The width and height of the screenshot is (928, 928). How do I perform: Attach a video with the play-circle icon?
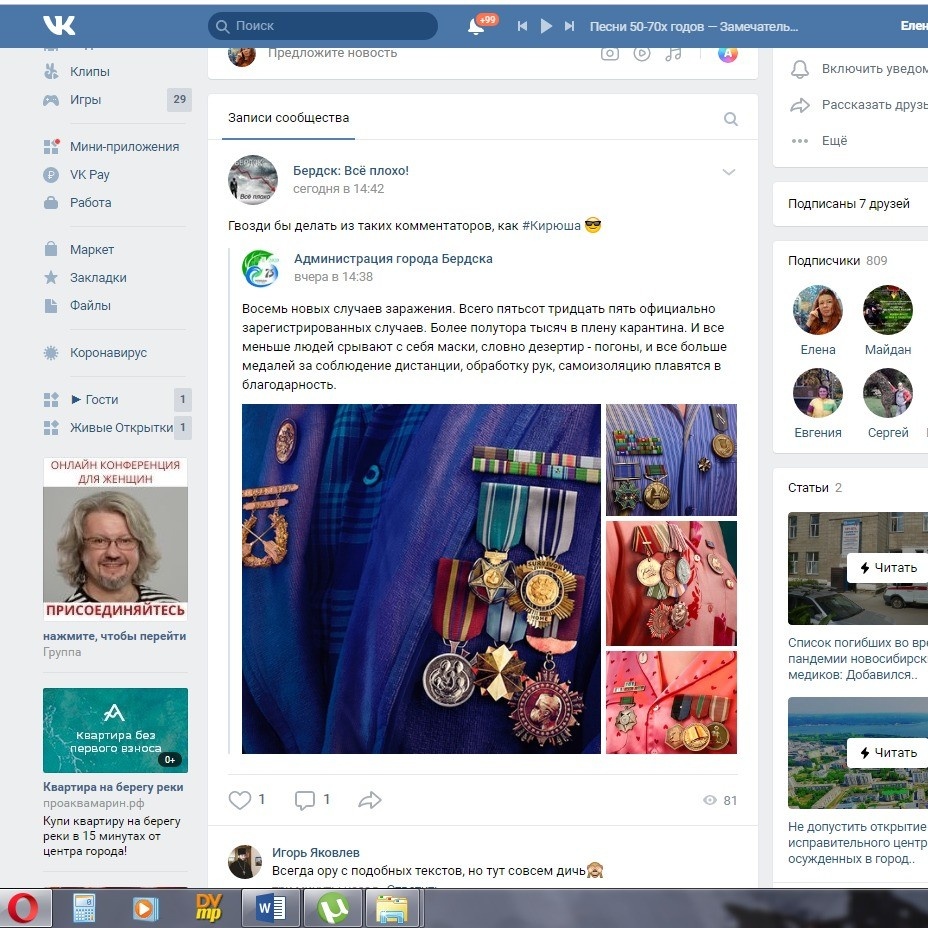click(642, 53)
